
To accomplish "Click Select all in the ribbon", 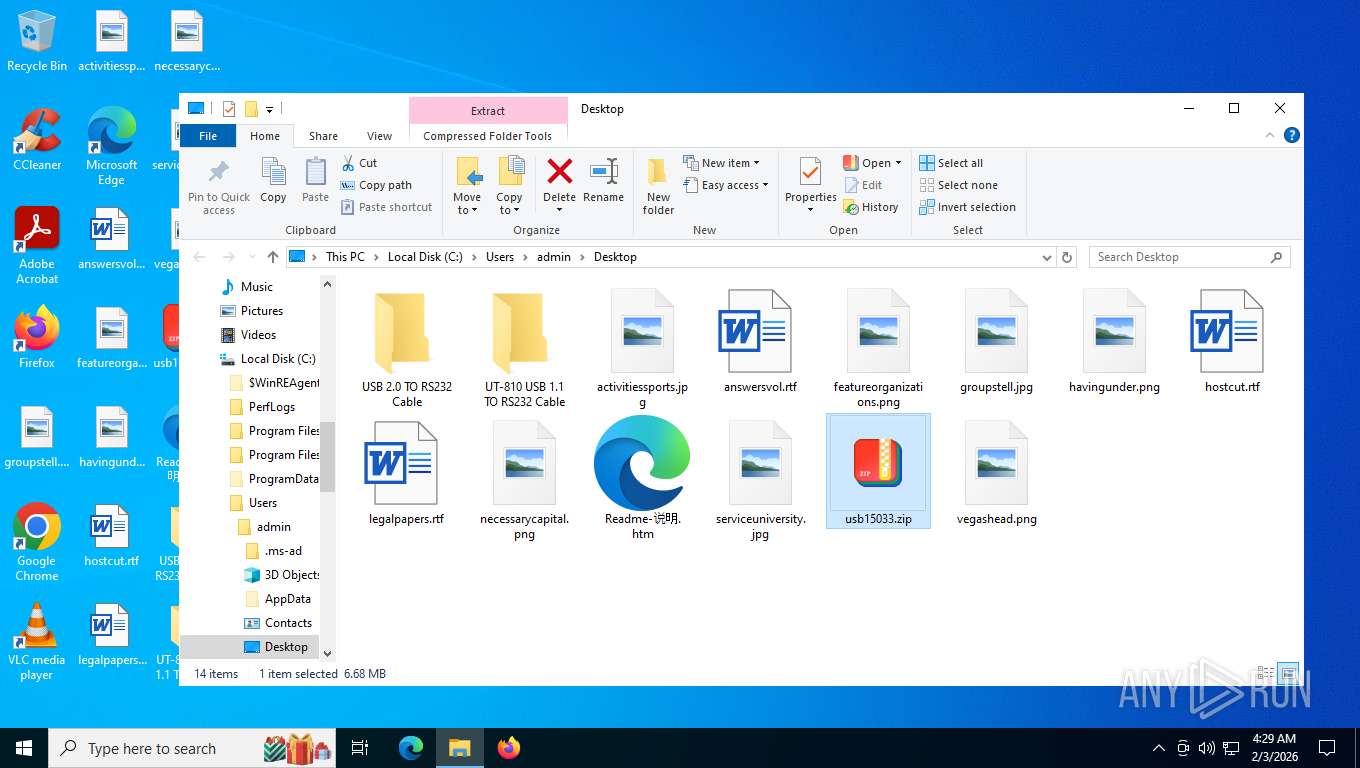I will (951, 163).
